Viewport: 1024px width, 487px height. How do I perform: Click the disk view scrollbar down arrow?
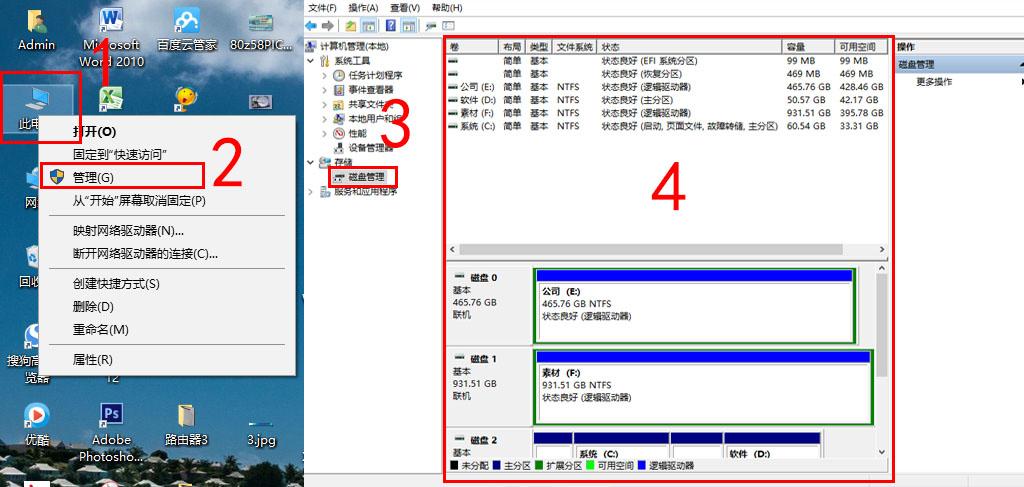point(881,452)
